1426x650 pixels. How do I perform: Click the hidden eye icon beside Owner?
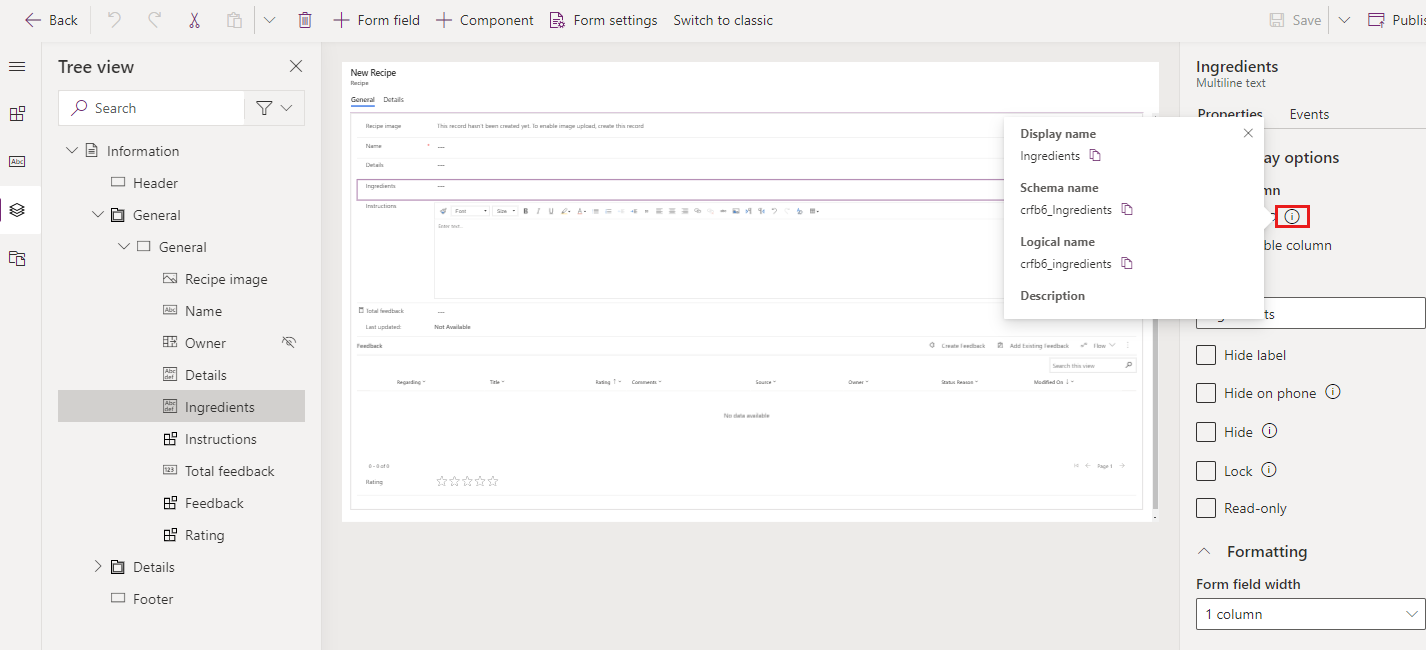coord(289,343)
